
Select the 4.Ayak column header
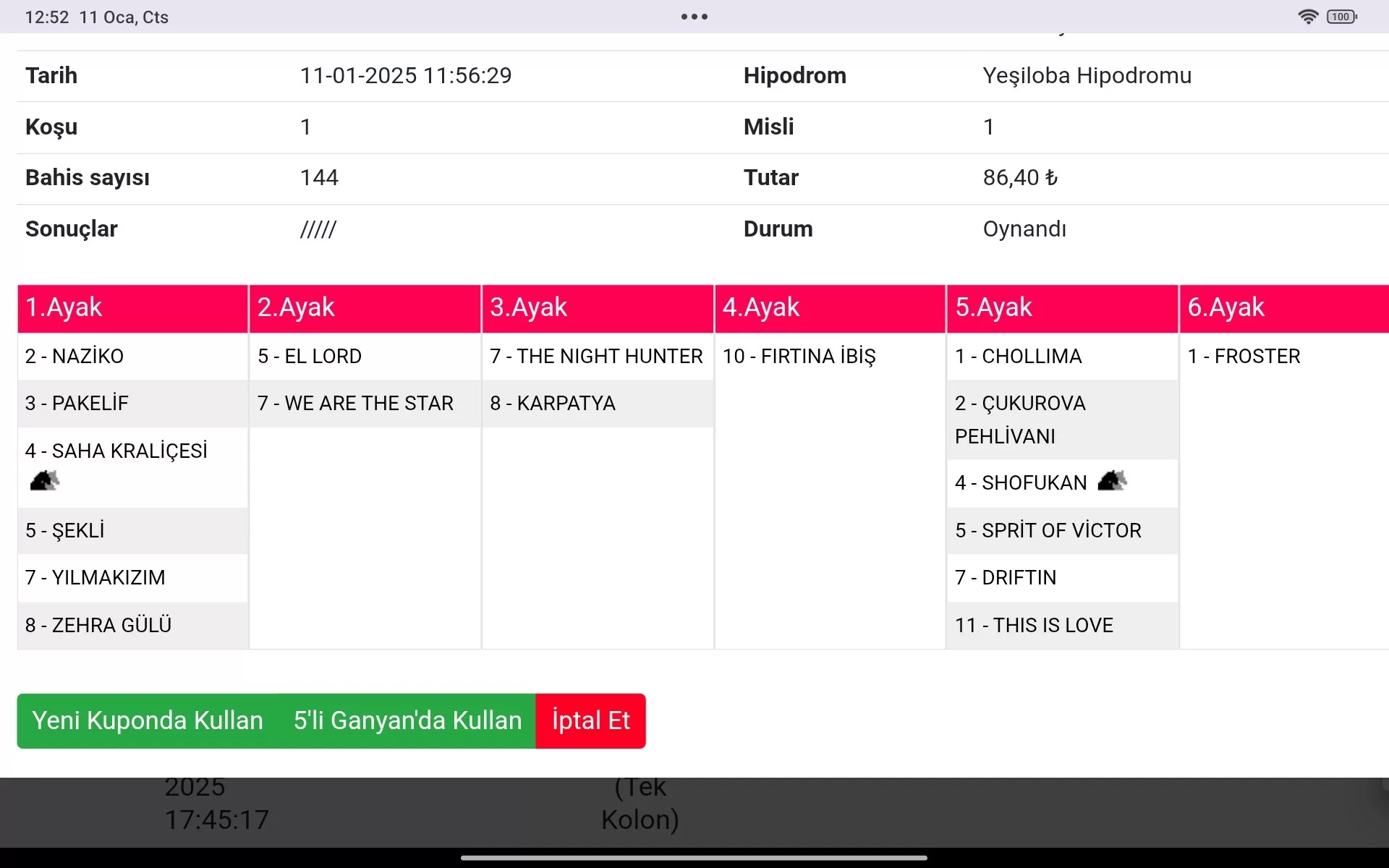(x=830, y=308)
